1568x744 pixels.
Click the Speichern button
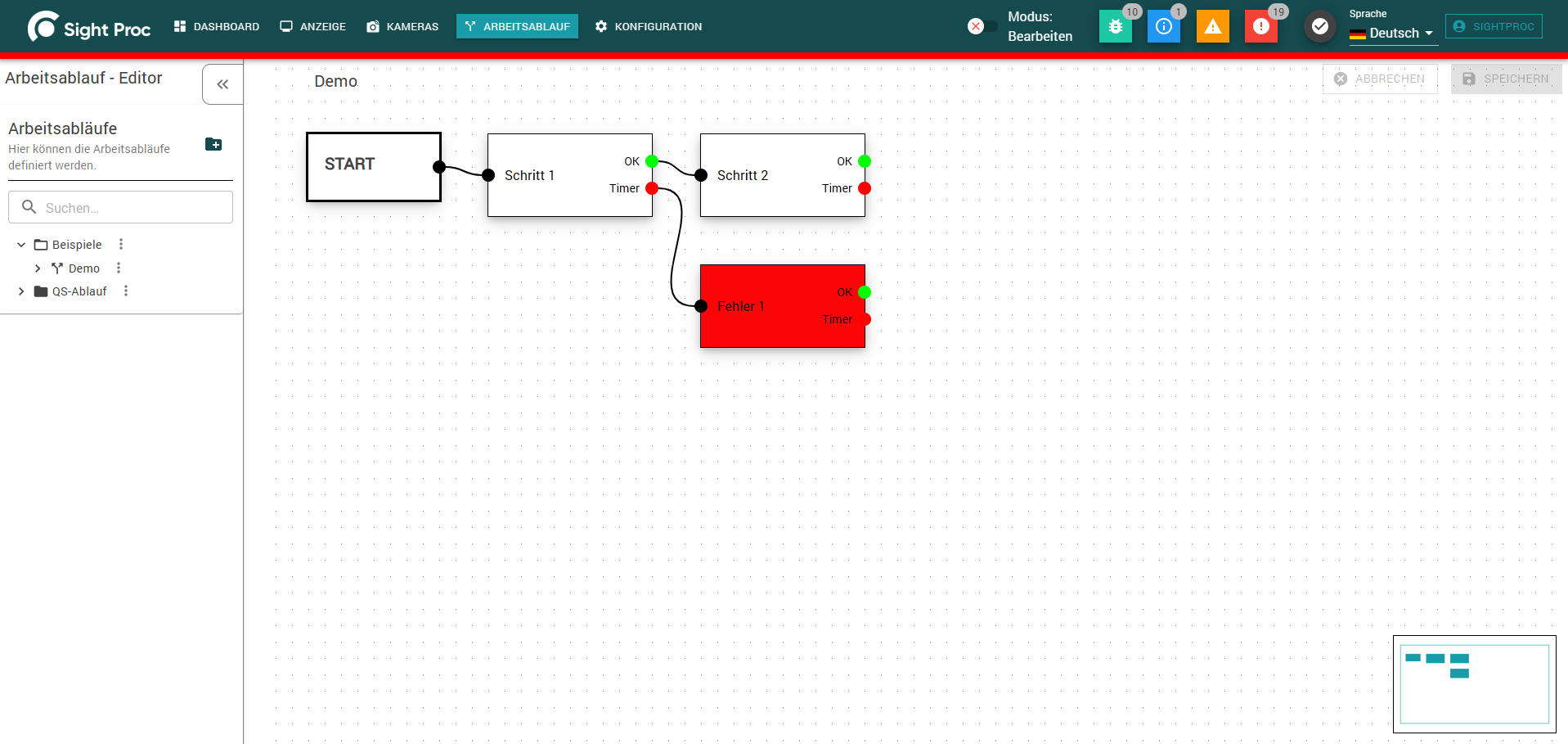1506,79
